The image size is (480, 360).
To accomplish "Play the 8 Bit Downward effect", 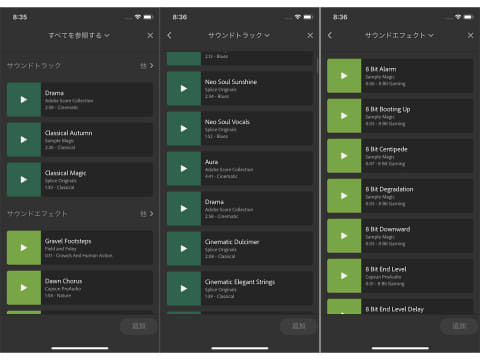I will pos(344,236).
